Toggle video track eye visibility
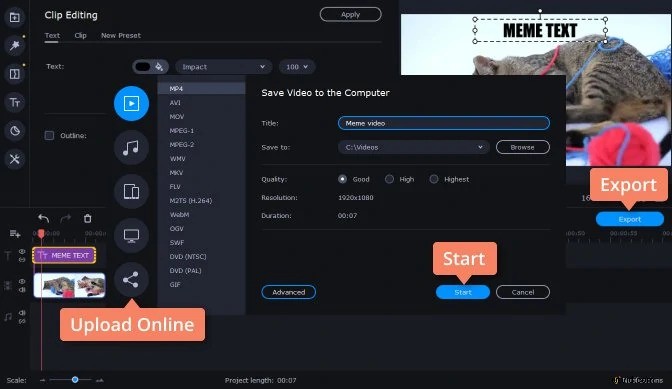This screenshot has height=389, width=672. pos(22,281)
